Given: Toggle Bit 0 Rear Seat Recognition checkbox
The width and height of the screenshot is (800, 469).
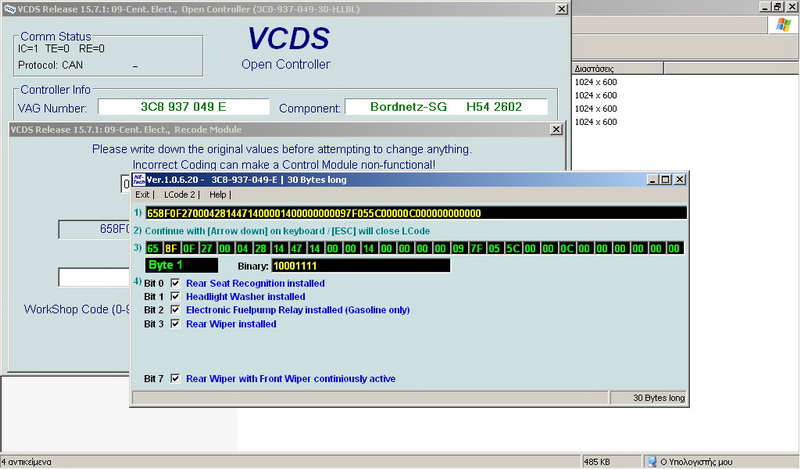Looking at the screenshot, I should (175, 283).
